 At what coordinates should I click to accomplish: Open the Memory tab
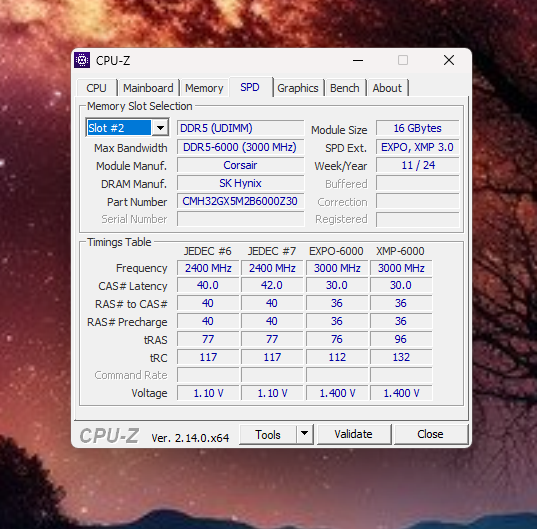204,88
